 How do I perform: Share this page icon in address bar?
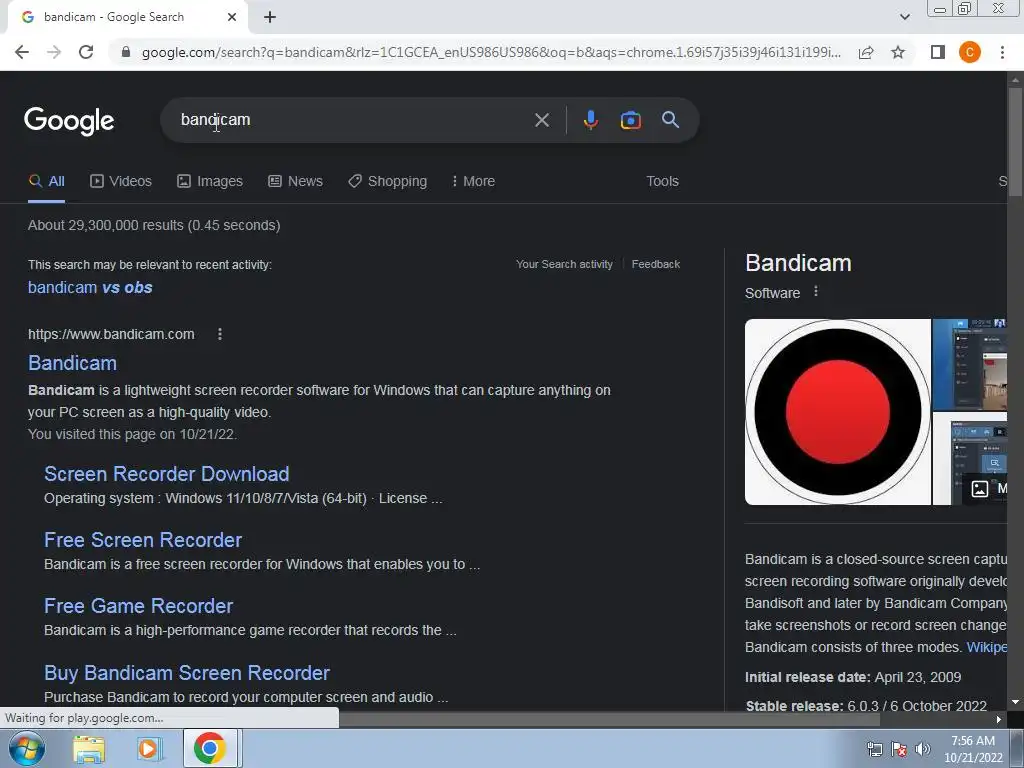click(866, 52)
